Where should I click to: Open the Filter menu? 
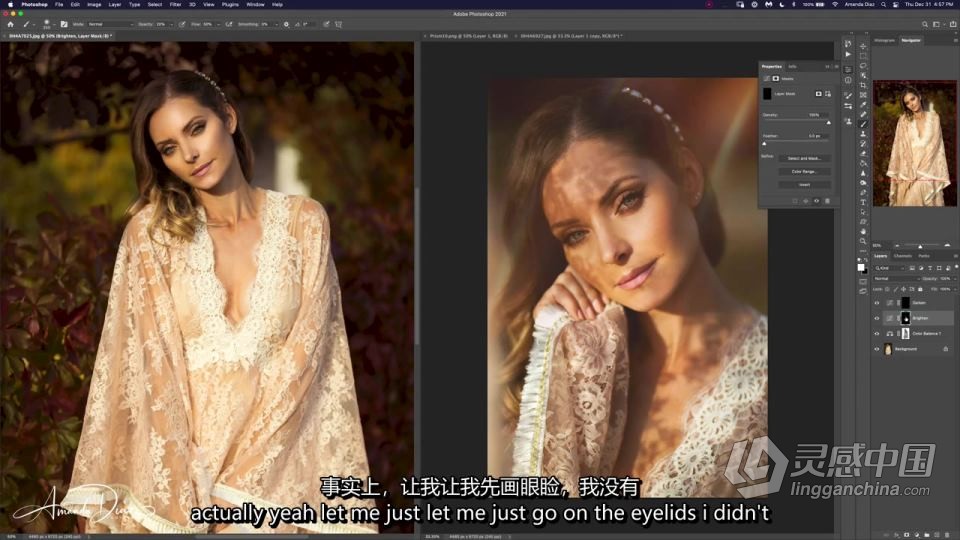tap(175, 4)
